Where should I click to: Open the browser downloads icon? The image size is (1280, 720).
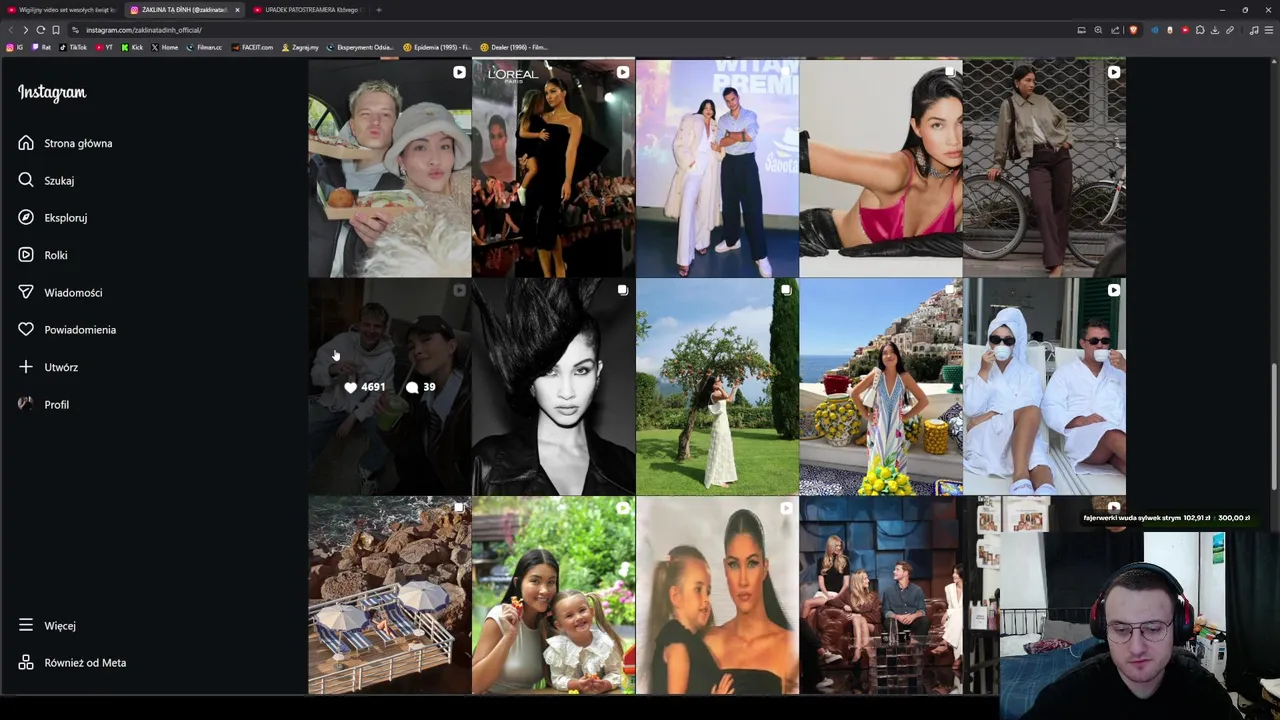point(1215,30)
